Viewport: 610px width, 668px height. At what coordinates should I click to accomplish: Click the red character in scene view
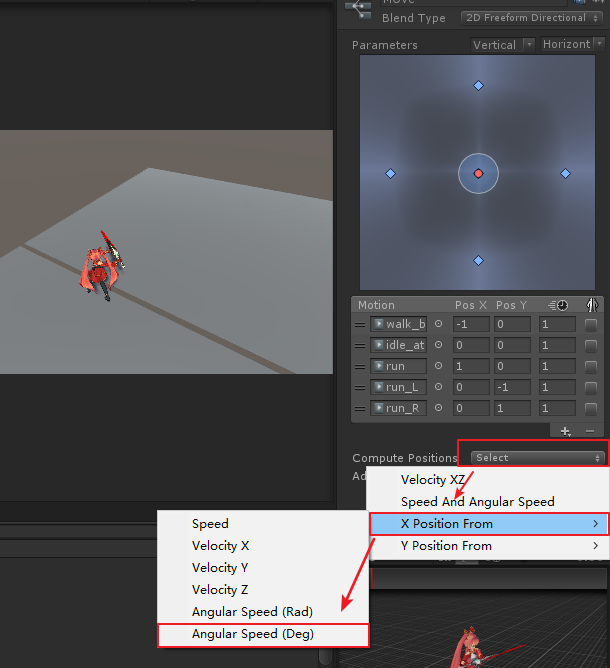pyautogui.click(x=101, y=268)
